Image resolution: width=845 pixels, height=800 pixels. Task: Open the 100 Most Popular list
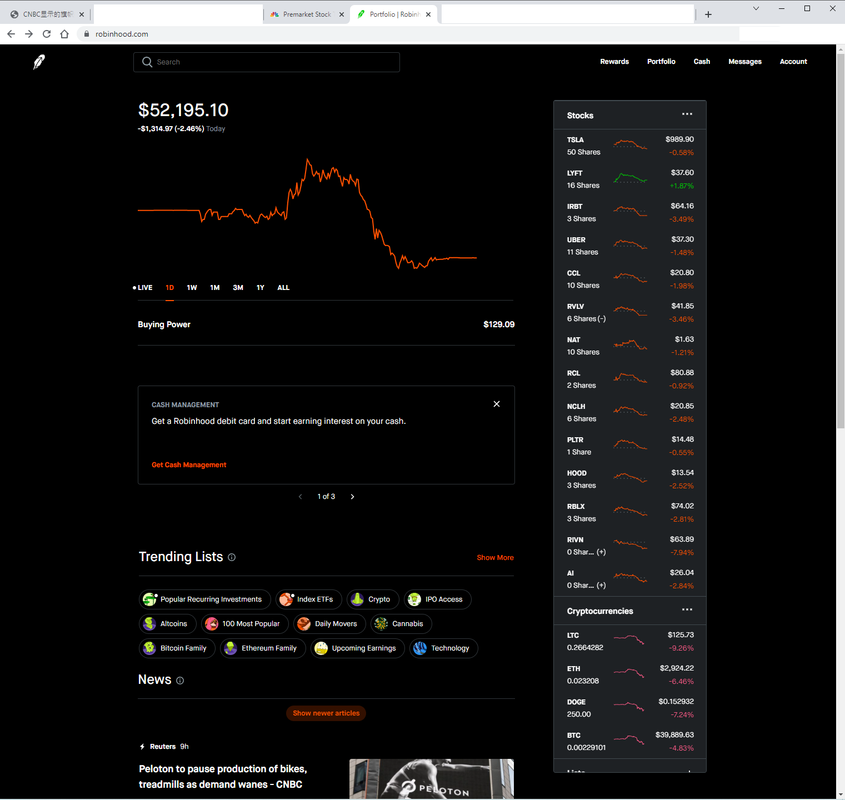(x=245, y=624)
